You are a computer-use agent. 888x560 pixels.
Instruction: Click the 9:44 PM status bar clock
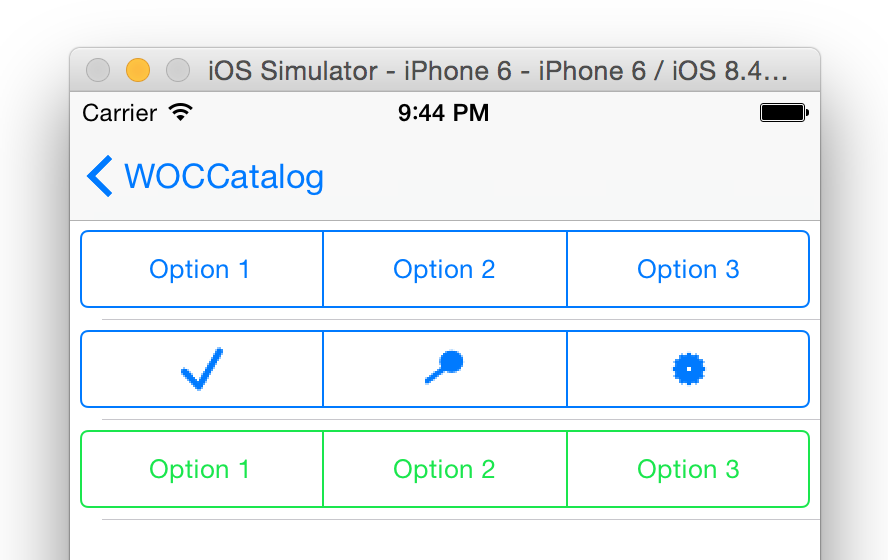coord(444,113)
